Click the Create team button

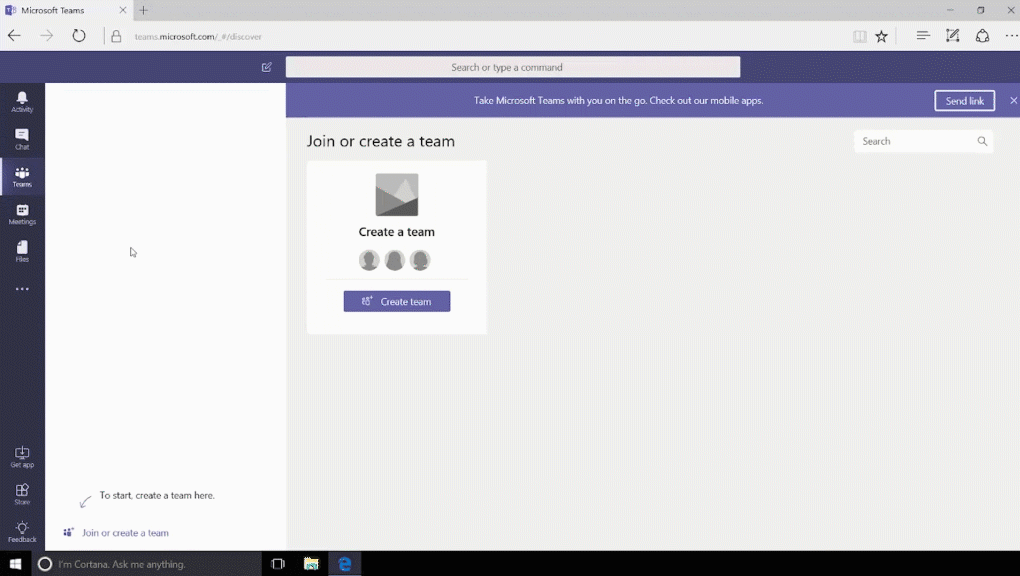[397, 301]
